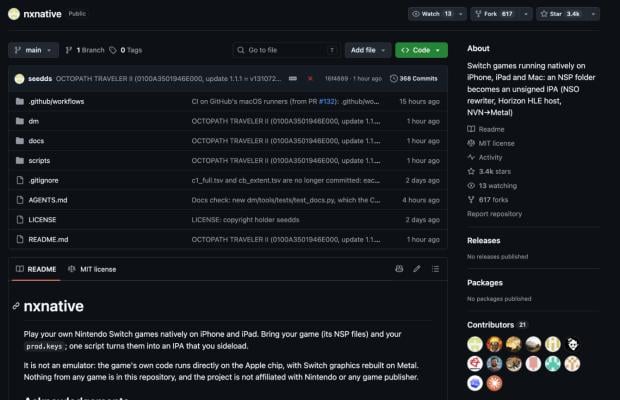Open the Contributors 21 heading
The image size is (620, 400).
coord(497,325)
